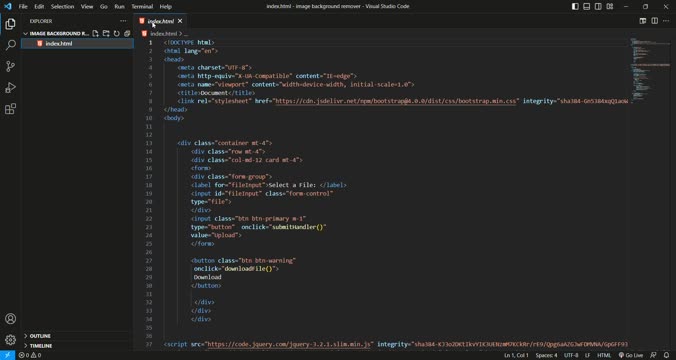Click Ln 1, Col 1 cursor position
Viewport: 676px width, 360px height.
pyautogui.click(x=516, y=355)
